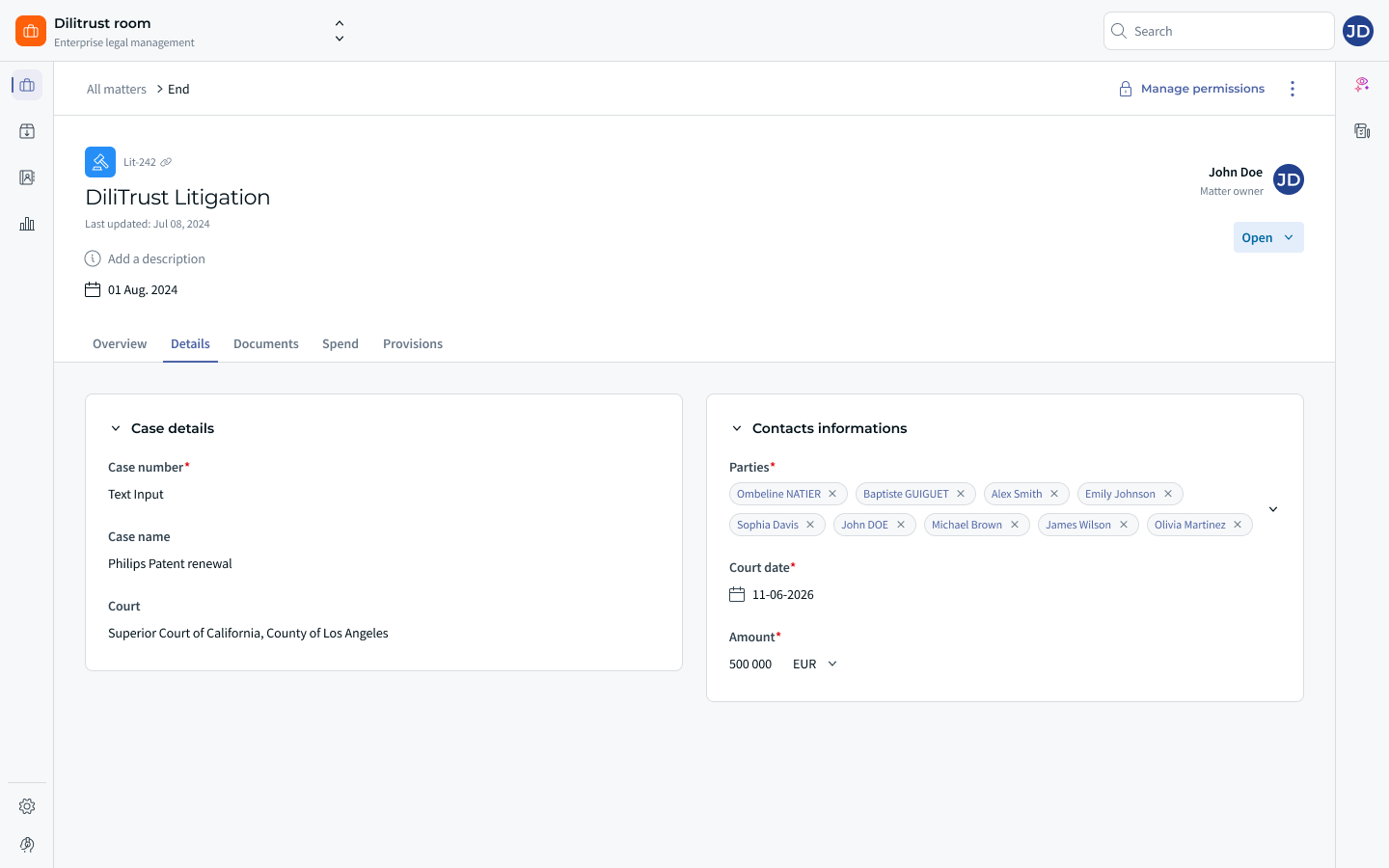The height and width of the screenshot is (868, 1389).
Task: Open the analytics bar chart sidebar icon
Action: 27,224
